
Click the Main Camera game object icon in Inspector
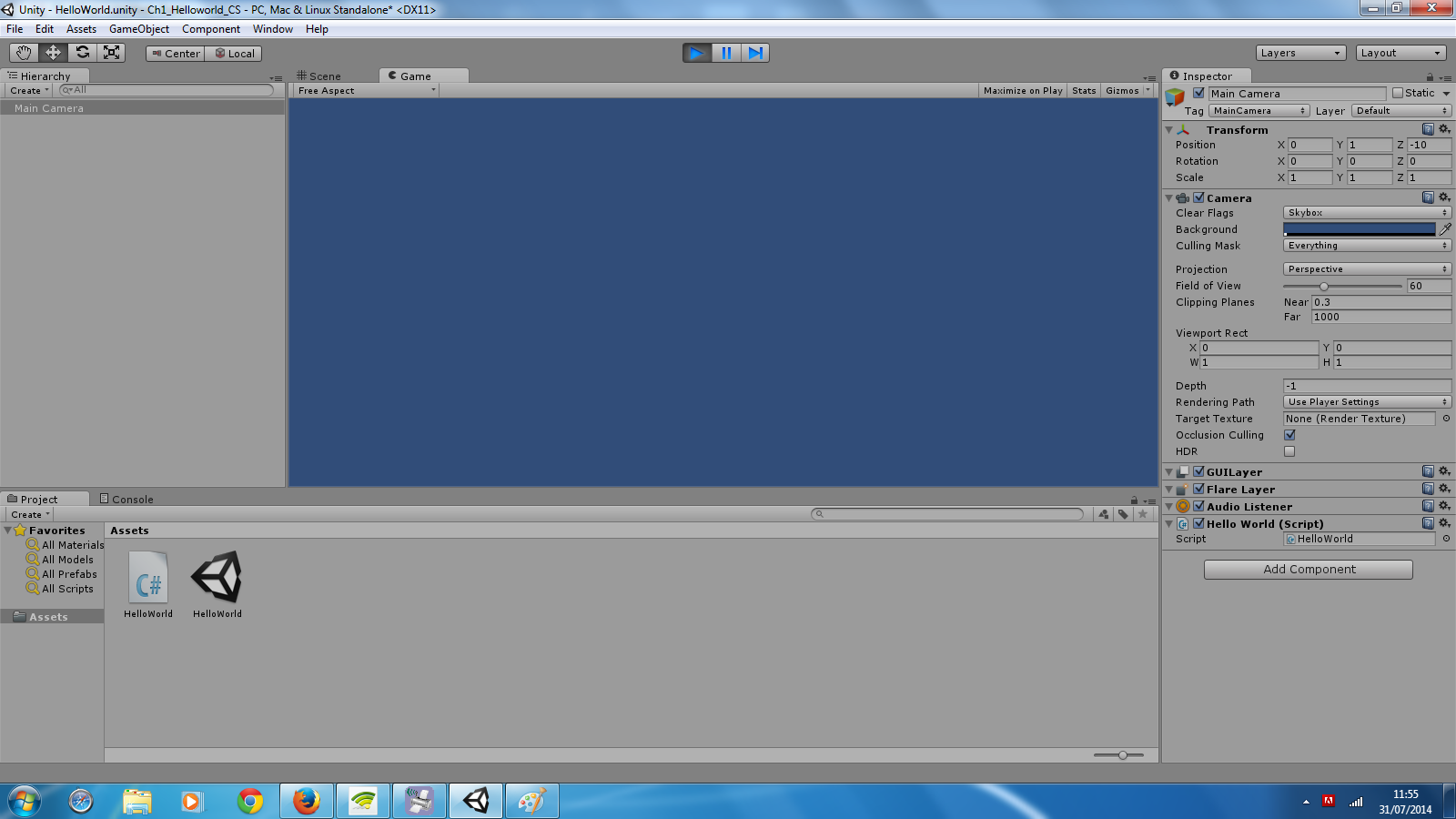1175,96
